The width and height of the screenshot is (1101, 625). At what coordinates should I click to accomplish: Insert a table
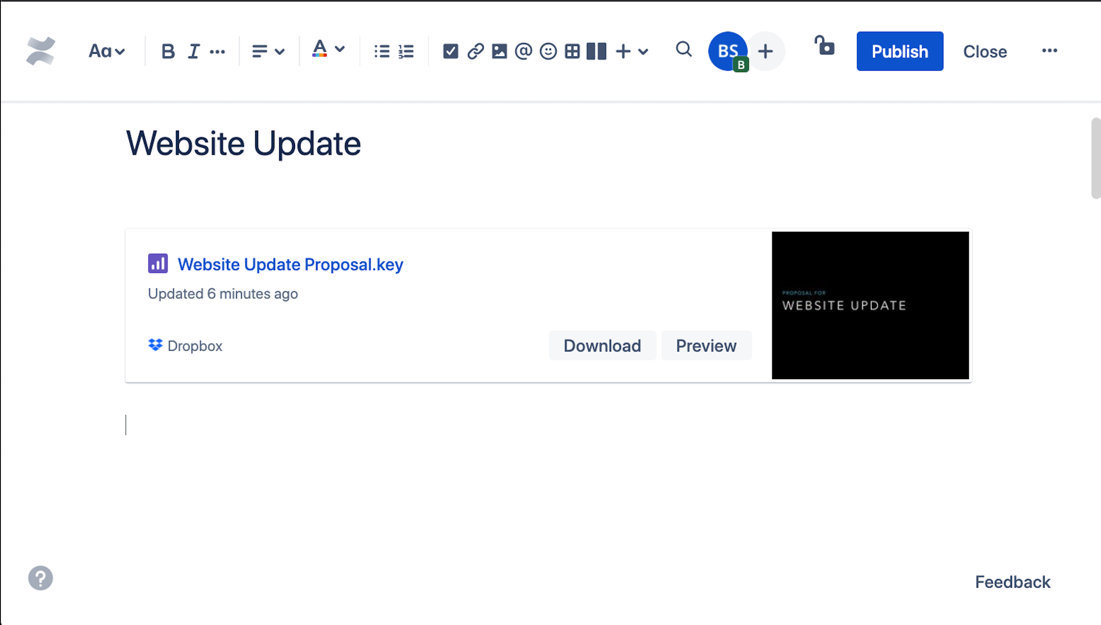[x=571, y=50]
